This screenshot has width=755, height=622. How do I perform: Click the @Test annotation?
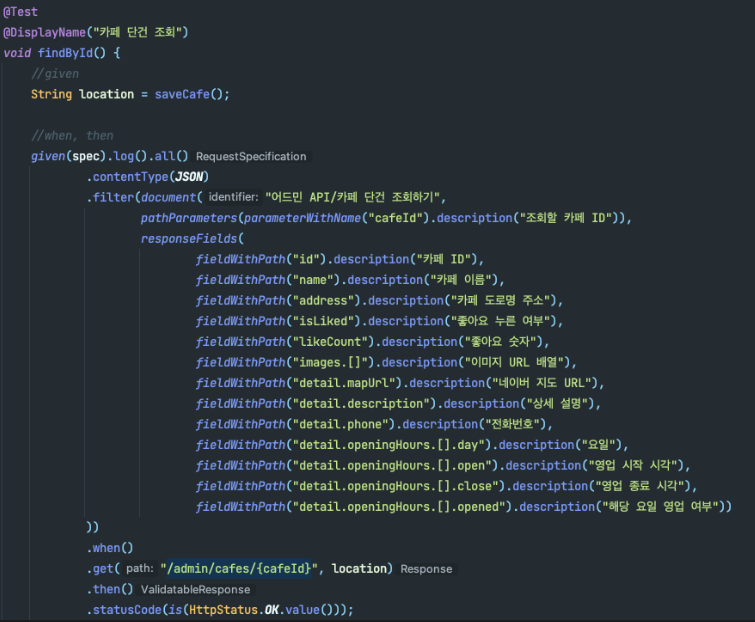20,12
